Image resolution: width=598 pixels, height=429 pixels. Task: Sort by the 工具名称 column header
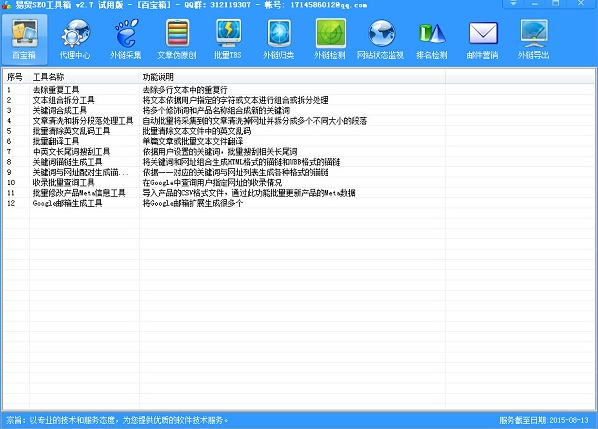coord(84,77)
